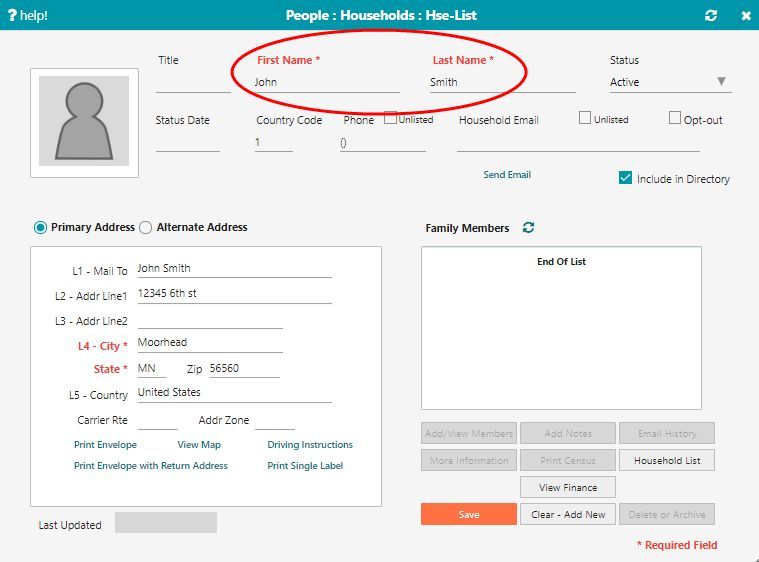The image size is (759, 562).
Task: Select the Alternate Address radio button
Action: [x=145, y=228]
